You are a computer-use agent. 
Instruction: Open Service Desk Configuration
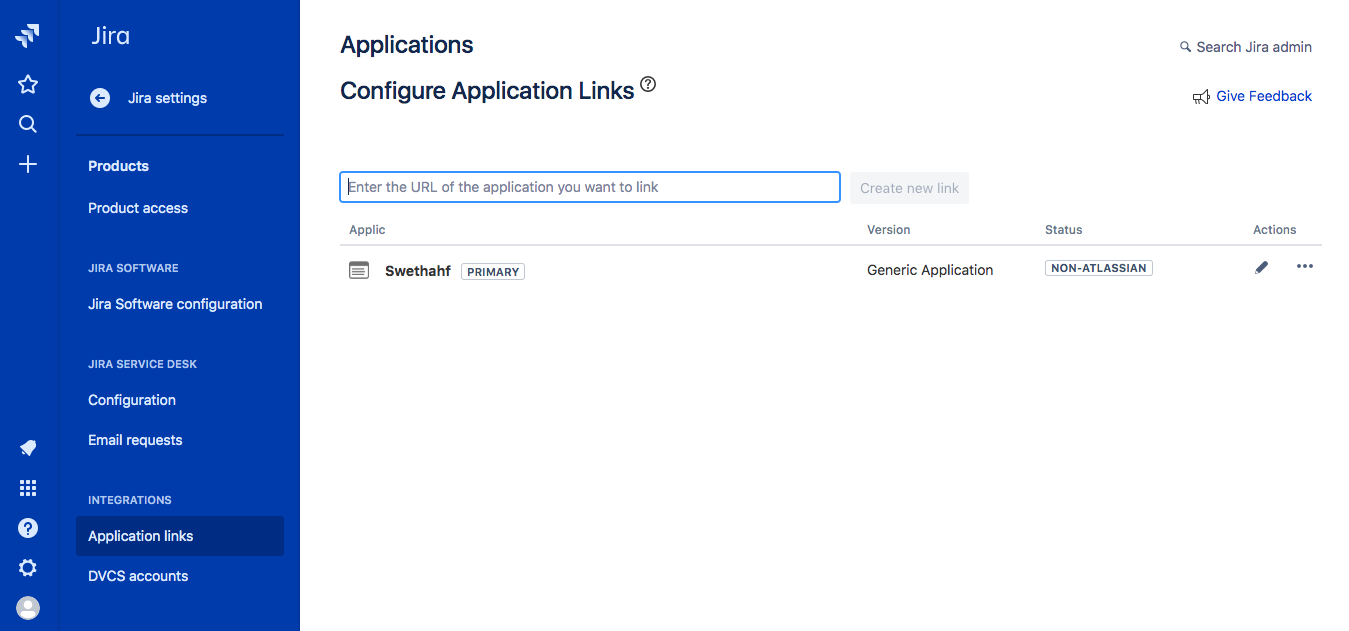click(x=132, y=400)
